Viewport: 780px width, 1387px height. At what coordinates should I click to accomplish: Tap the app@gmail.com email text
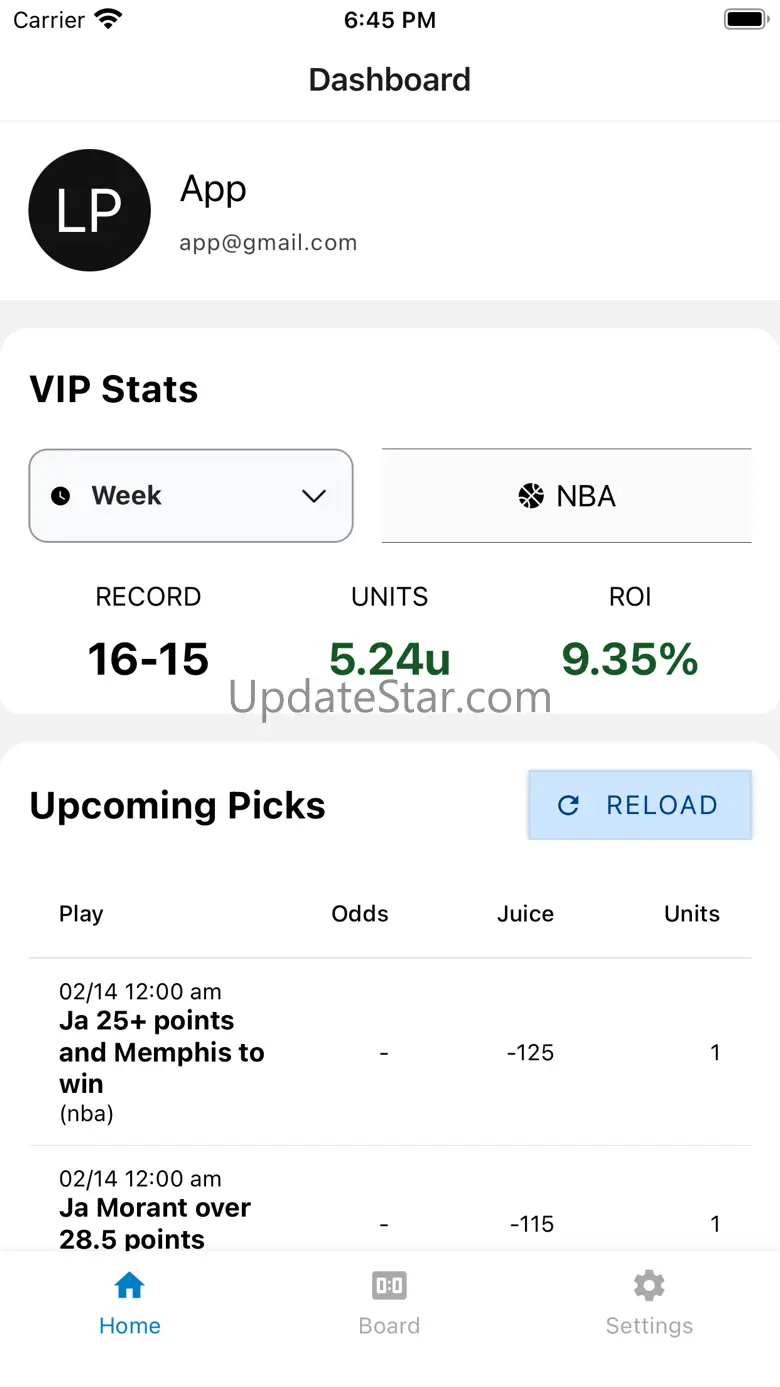(x=268, y=243)
